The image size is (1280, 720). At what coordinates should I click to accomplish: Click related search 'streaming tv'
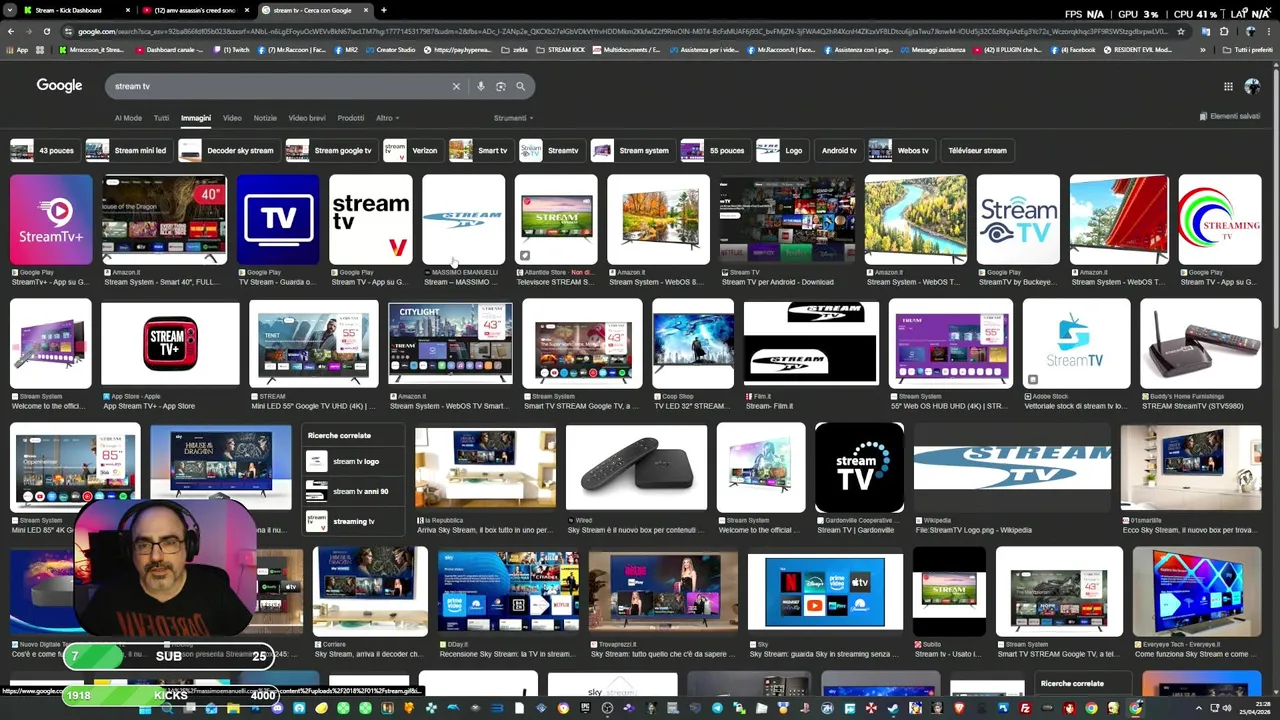point(353,521)
